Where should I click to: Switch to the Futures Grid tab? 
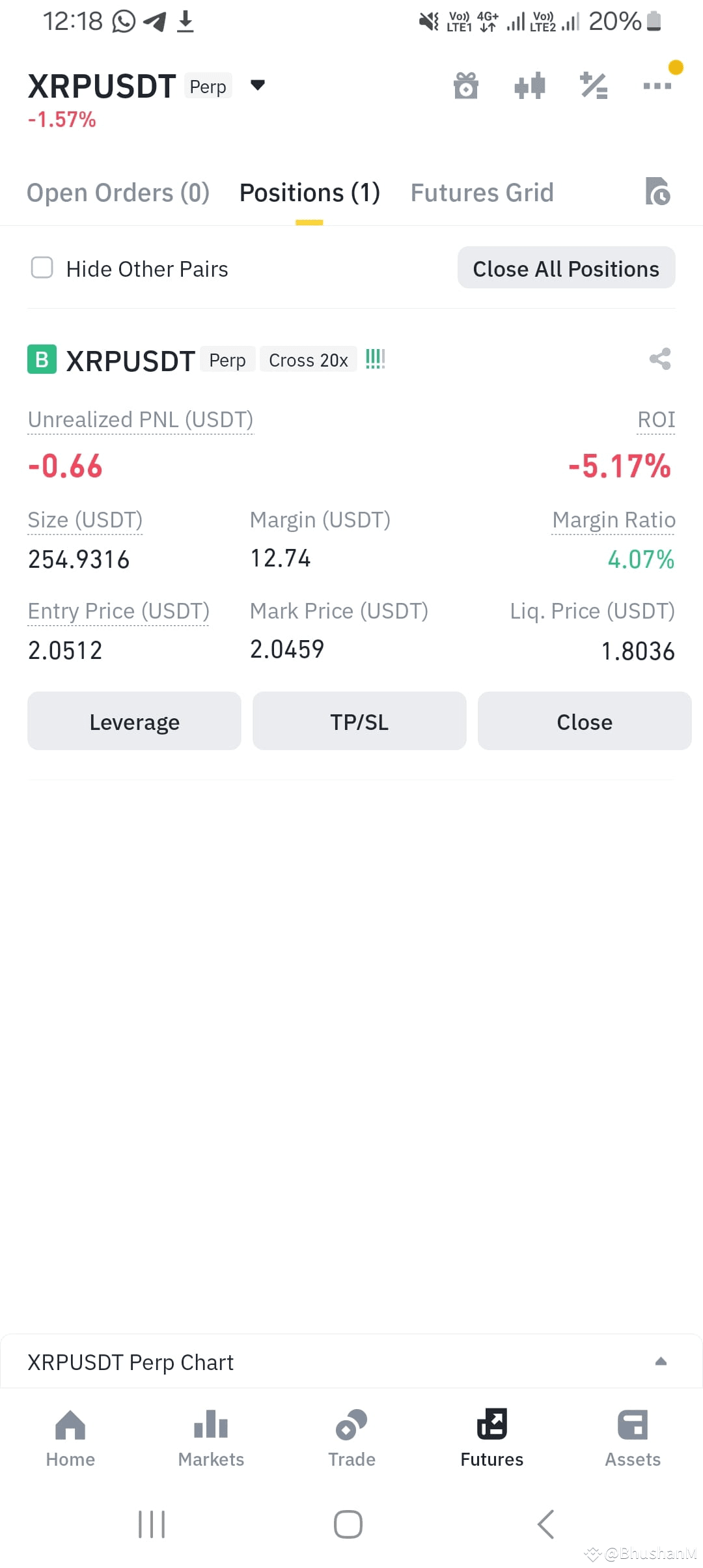pyautogui.click(x=482, y=193)
